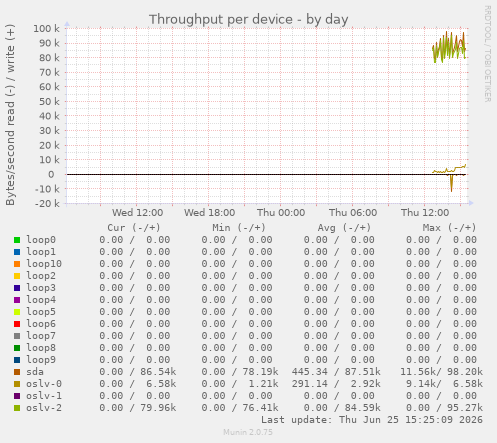Click oslv-2 maximum write value 95.27k

[465, 408]
